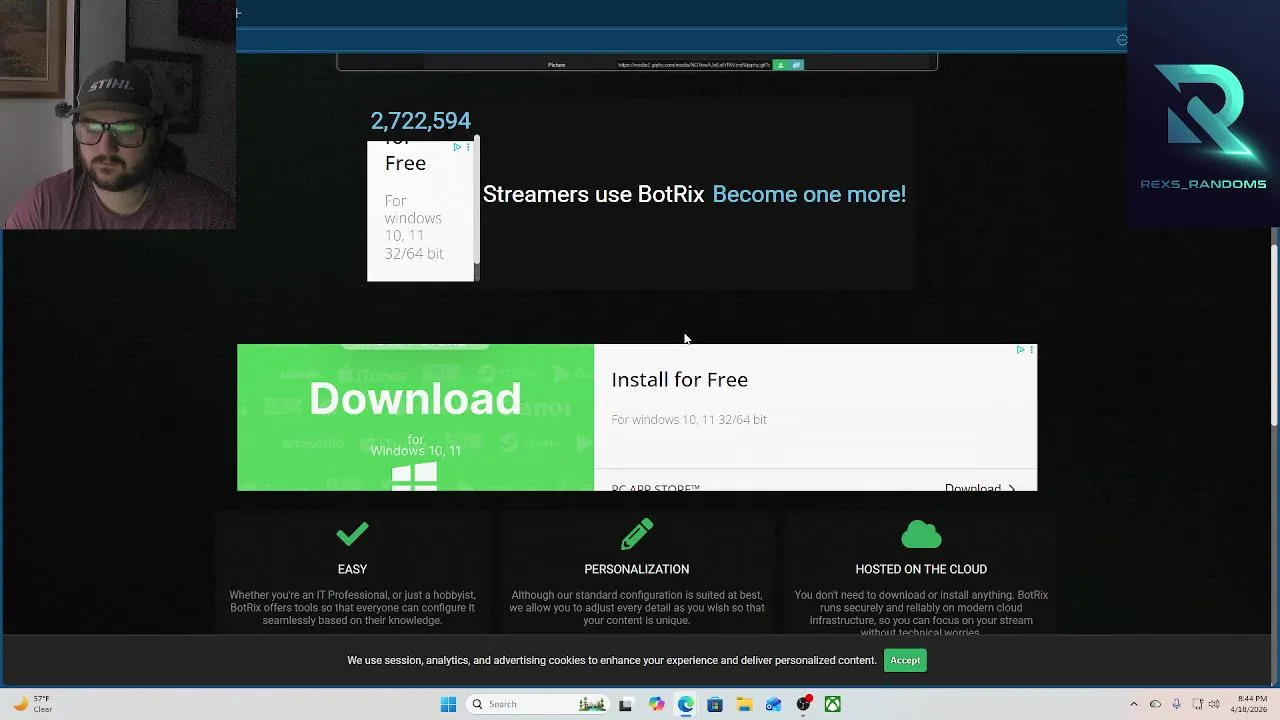
Task: Click the PERSONALIZATION heading
Action: (x=637, y=569)
